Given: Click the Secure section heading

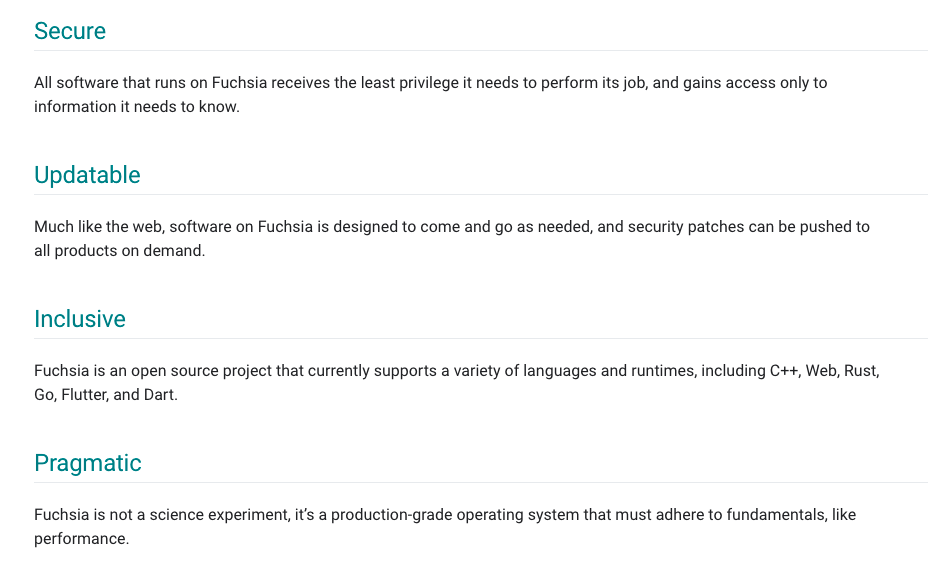Looking at the screenshot, I should click(70, 31).
